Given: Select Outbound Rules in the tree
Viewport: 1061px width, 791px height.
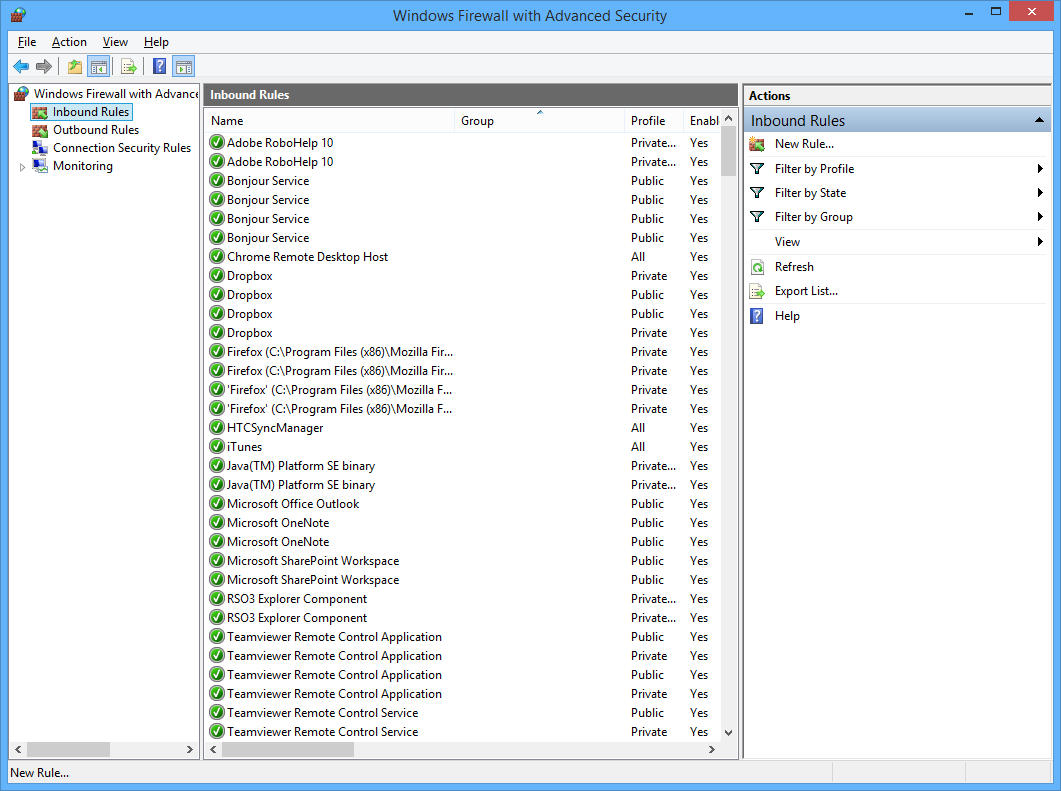Looking at the screenshot, I should click(x=95, y=130).
